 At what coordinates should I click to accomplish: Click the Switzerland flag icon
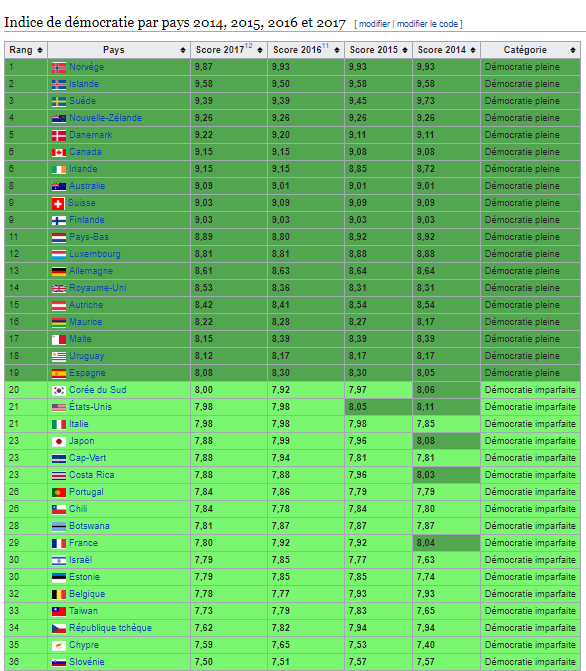[x=58, y=204]
